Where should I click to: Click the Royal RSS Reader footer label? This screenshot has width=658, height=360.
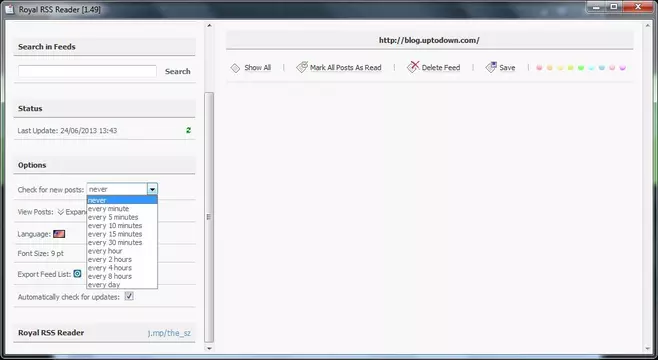[51, 333]
